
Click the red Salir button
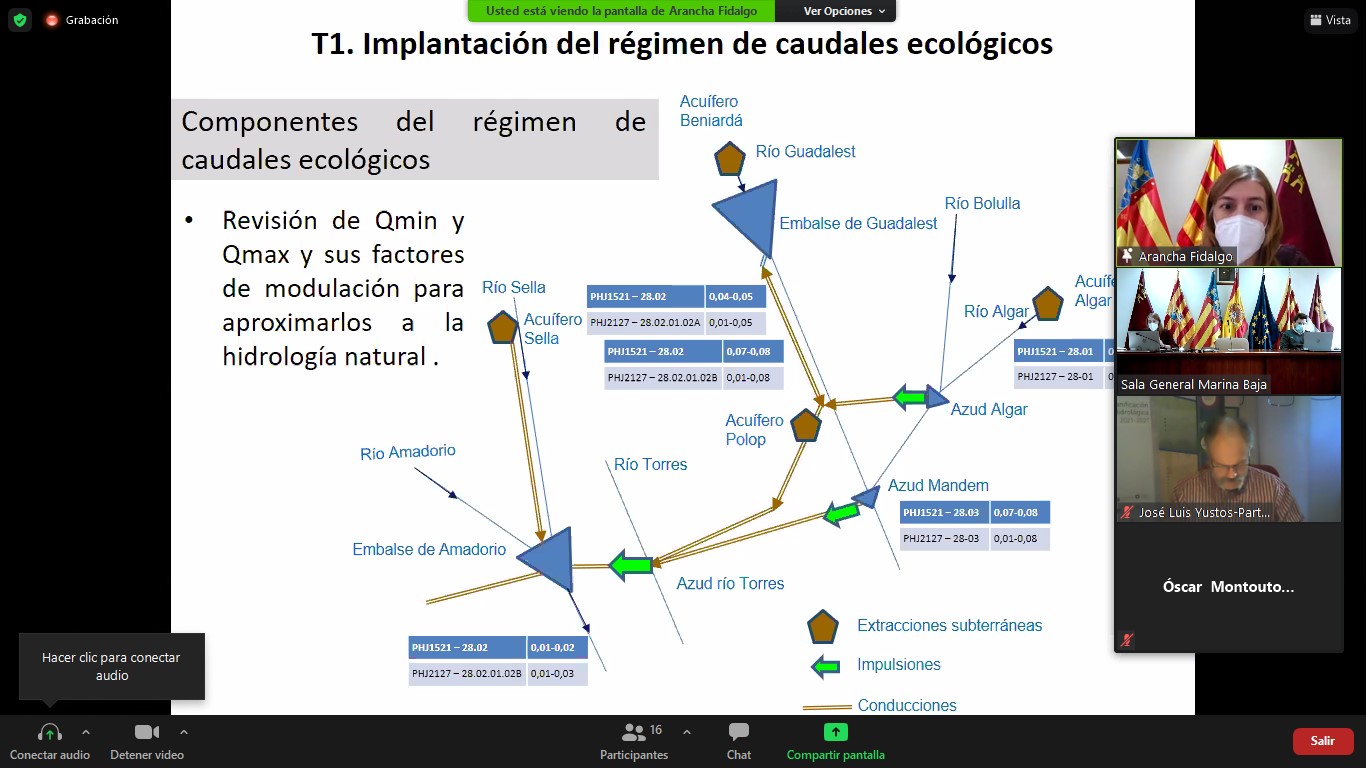pos(1323,741)
